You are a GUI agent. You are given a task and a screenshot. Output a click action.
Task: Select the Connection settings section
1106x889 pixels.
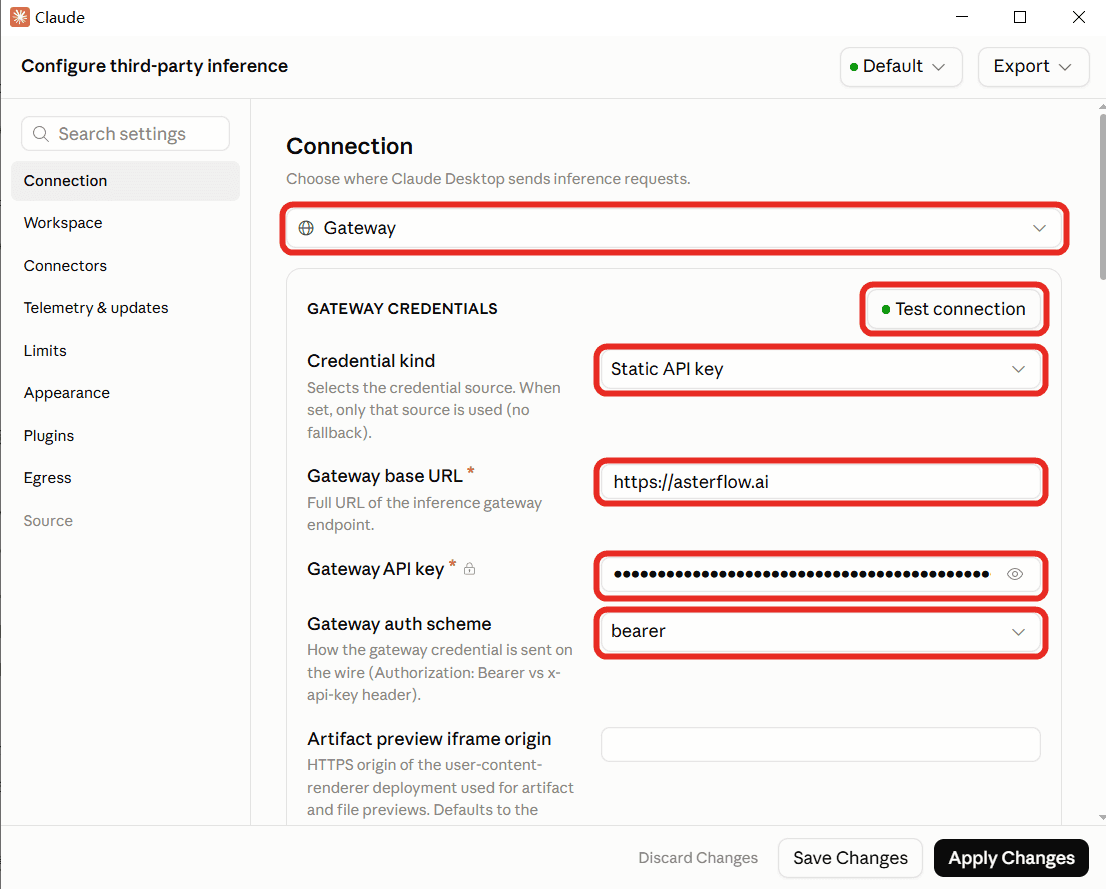tap(126, 181)
